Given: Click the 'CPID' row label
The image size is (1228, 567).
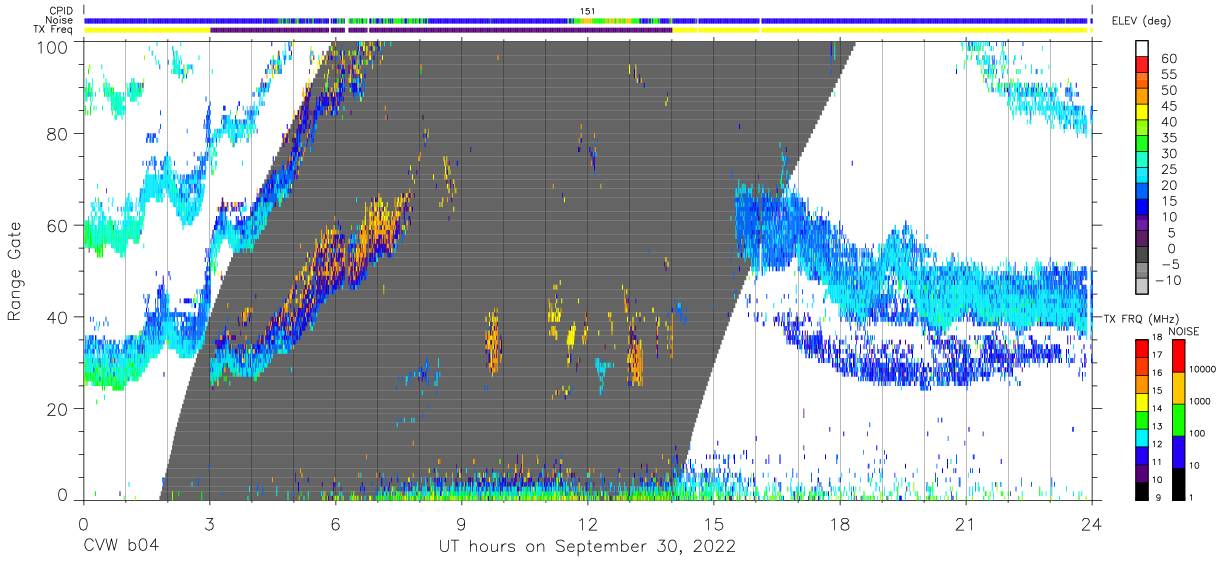Looking at the screenshot, I should coord(63,10).
